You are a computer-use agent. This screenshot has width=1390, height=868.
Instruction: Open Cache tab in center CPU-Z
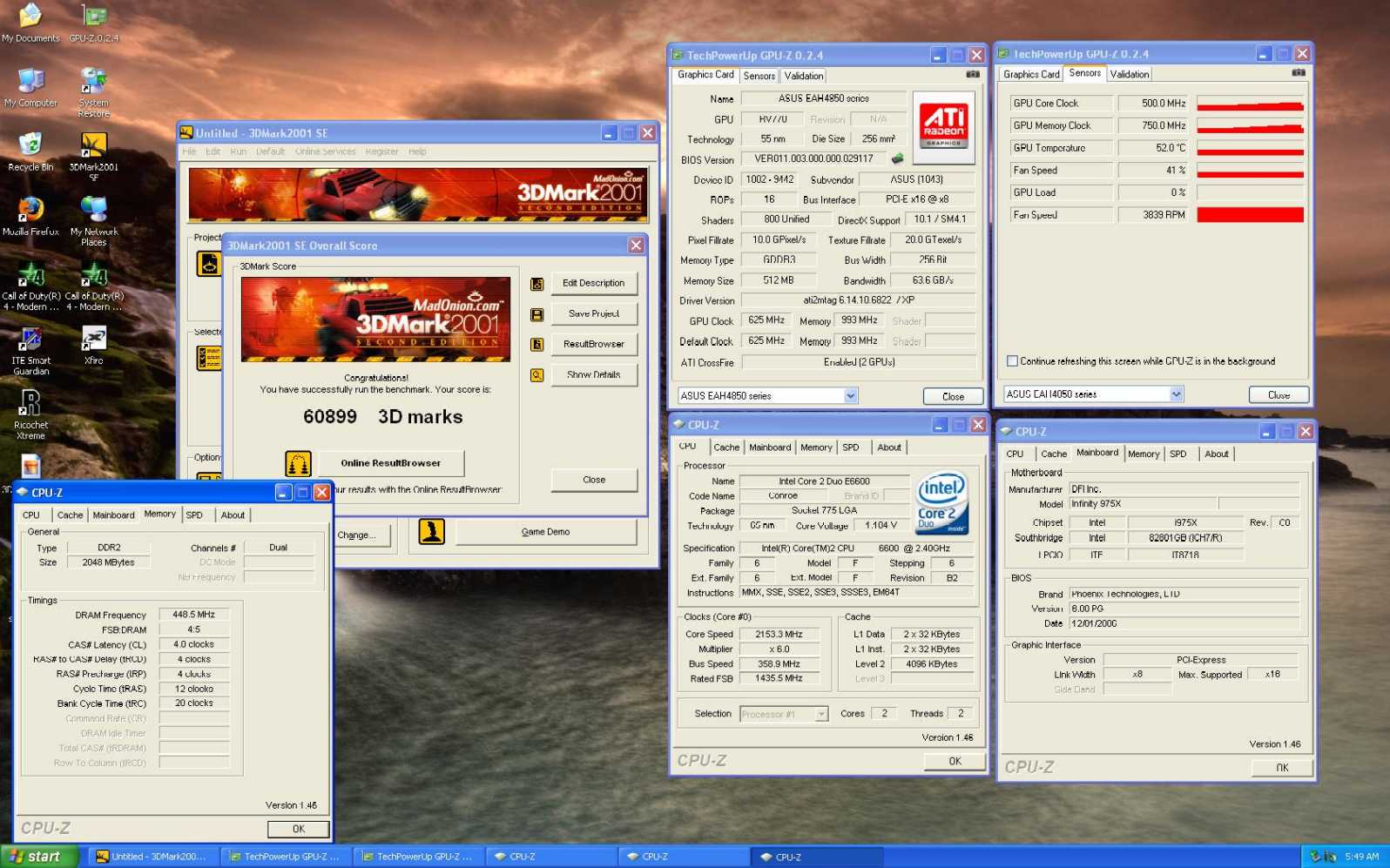click(x=726, y=447)
